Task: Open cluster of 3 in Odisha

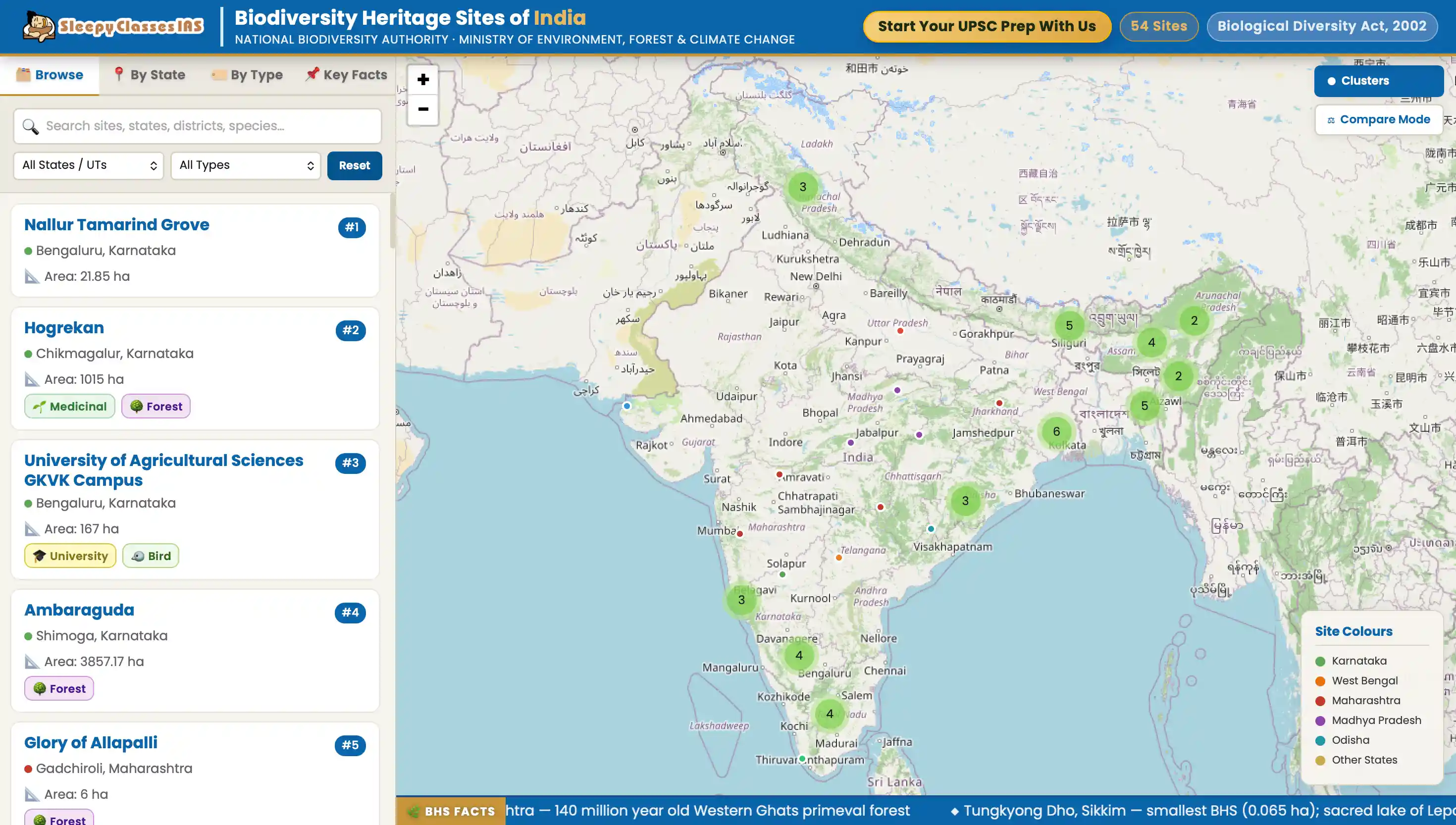Action: pyautogui.click(x=965, y=501)
